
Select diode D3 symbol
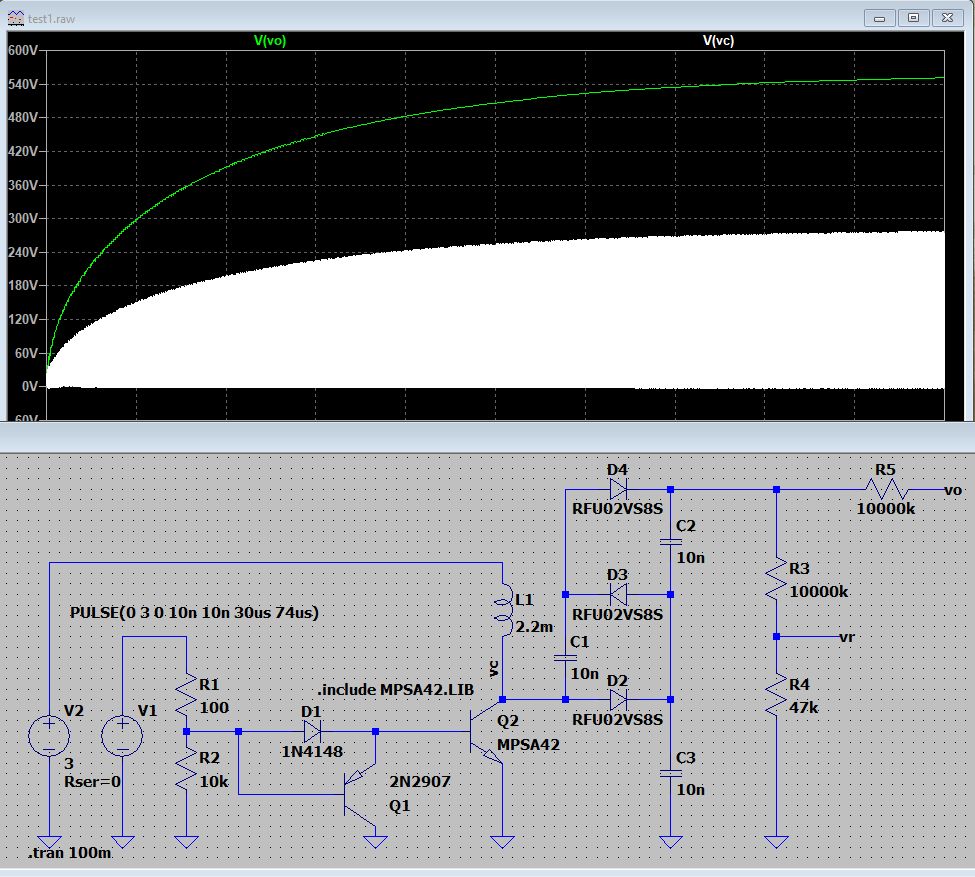618,595
